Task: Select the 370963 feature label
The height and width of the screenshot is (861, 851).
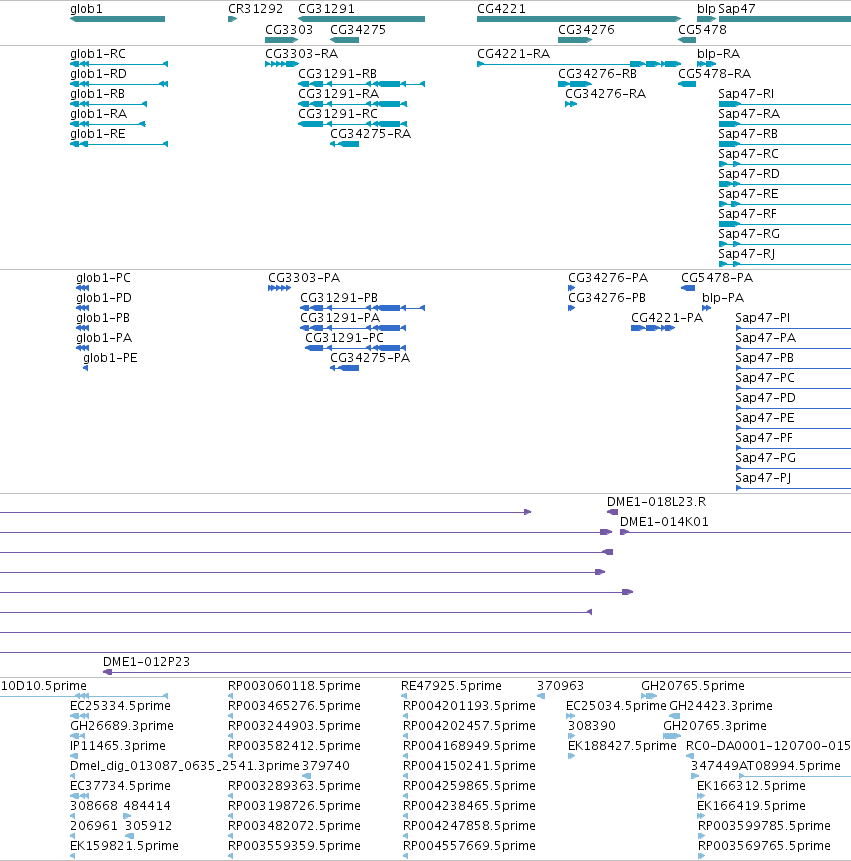Action: pyautogui.click(x=561, y=686)
